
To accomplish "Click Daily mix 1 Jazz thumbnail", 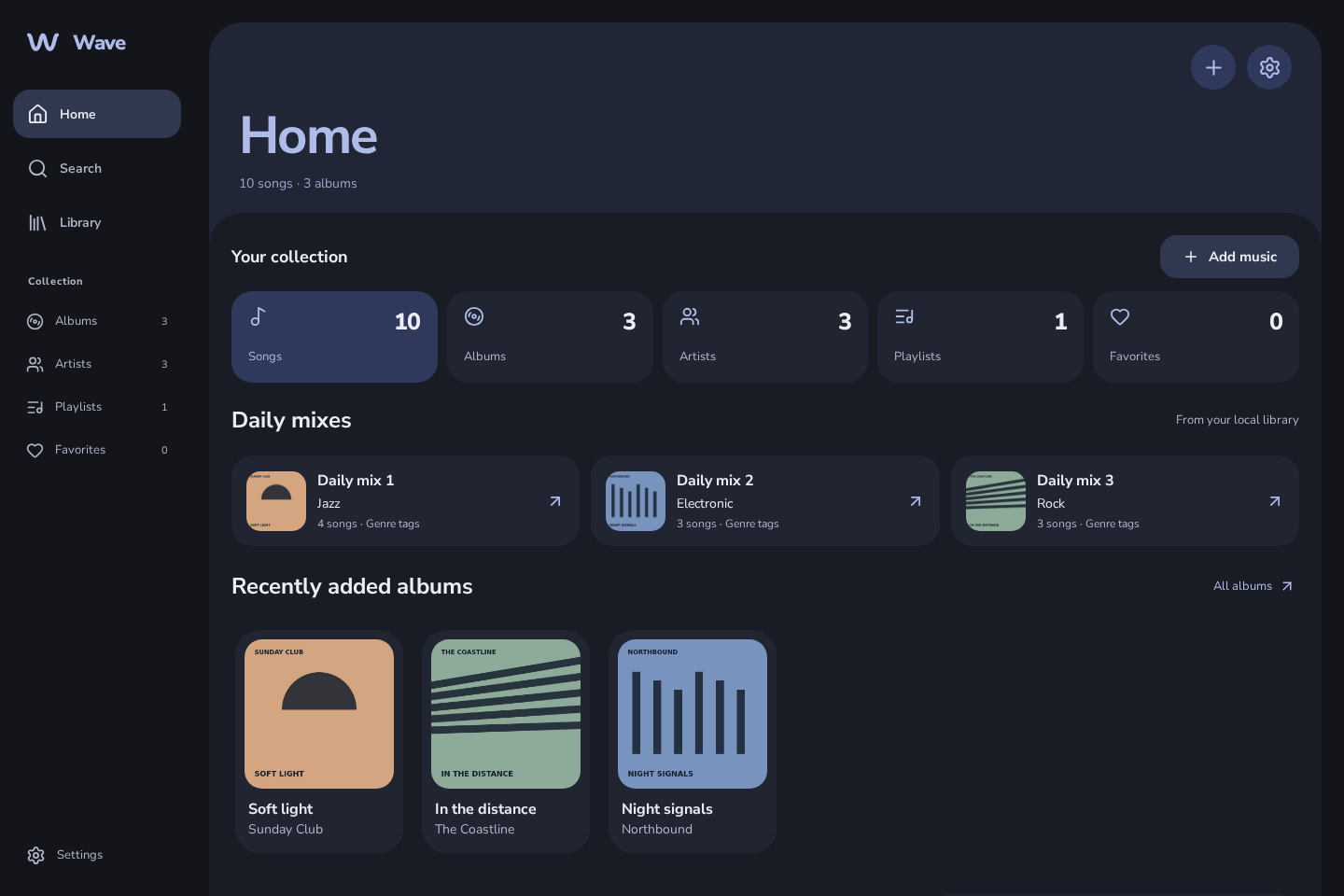I will [x=276, y=501].
